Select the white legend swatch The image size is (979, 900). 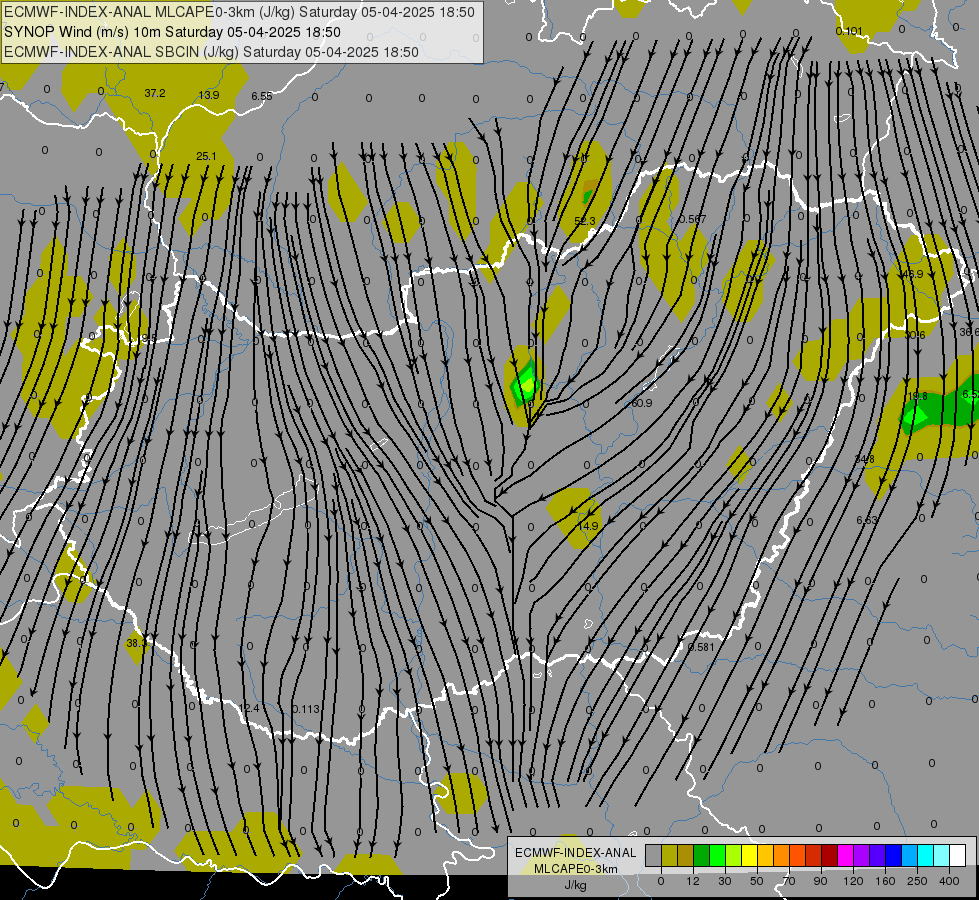point(958,855)
